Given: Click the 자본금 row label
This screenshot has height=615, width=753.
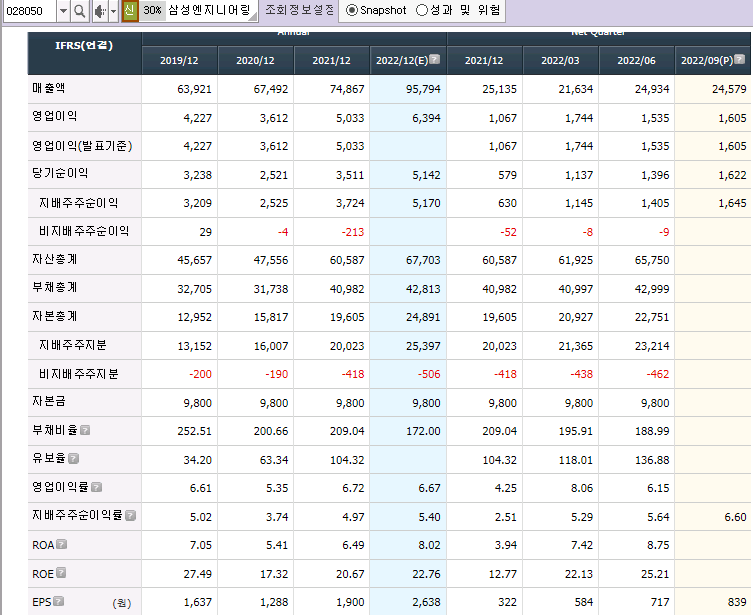Looking at the screenshot, I should tap(49, 401).
